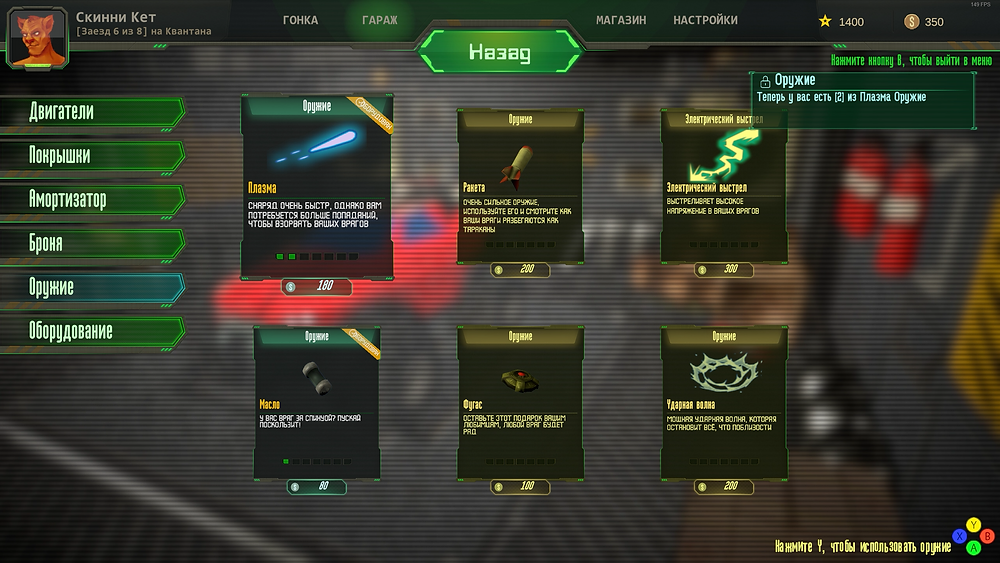The image size is (1000, 563).
Task: Click the green A controller button
Action: coord(973,548)
